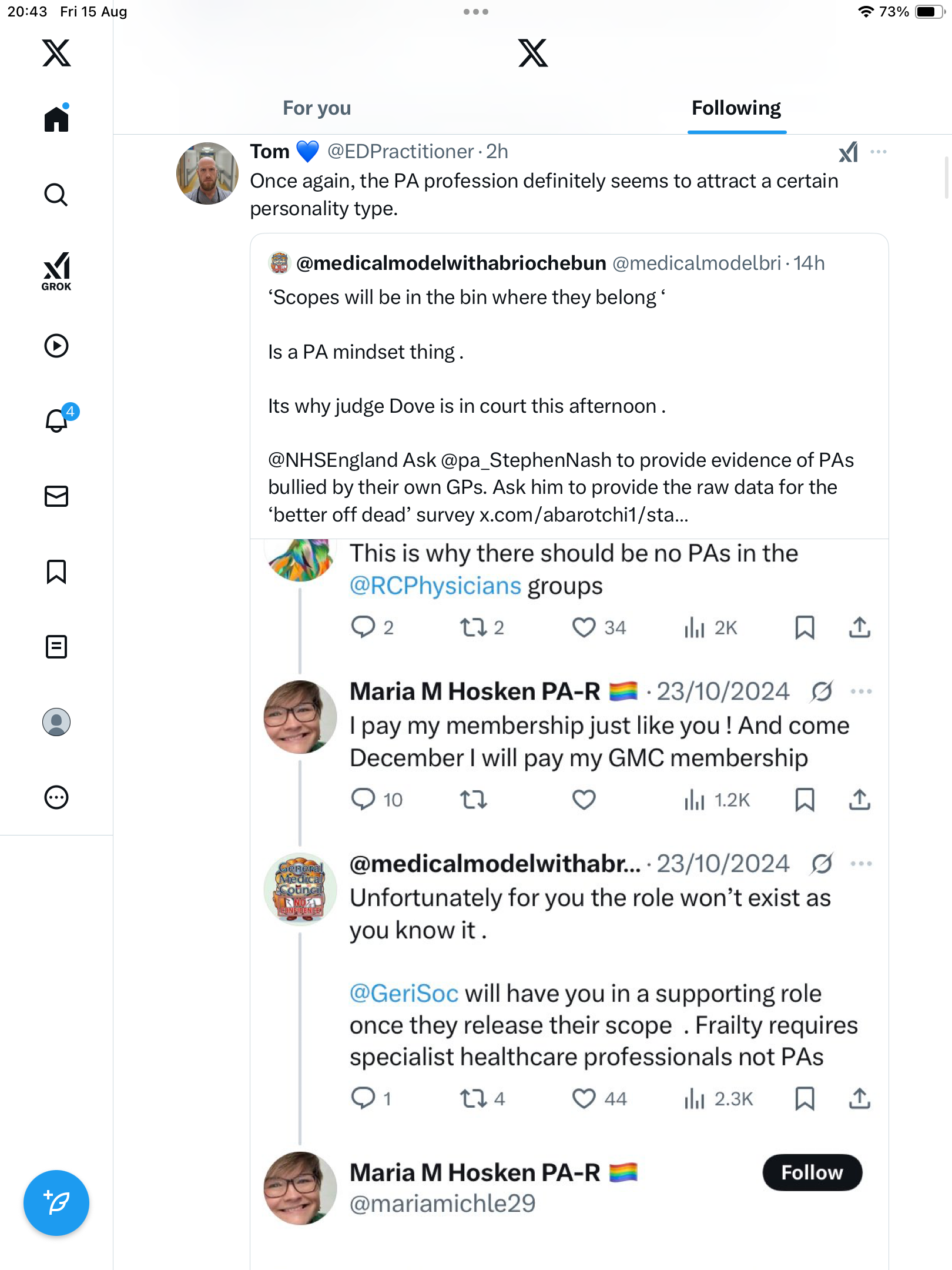Open Lists icon in the sidebar
952x1270 pixels.
click(x=56, y=647)
